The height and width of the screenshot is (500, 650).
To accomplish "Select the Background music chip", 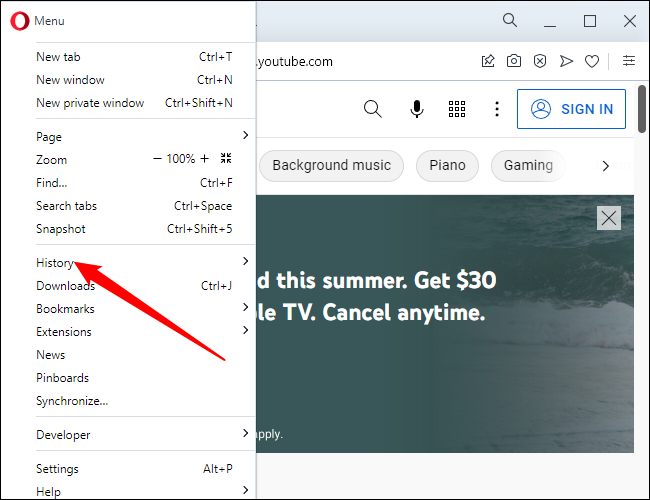I will pyautogui.click(x=331, y=165).
